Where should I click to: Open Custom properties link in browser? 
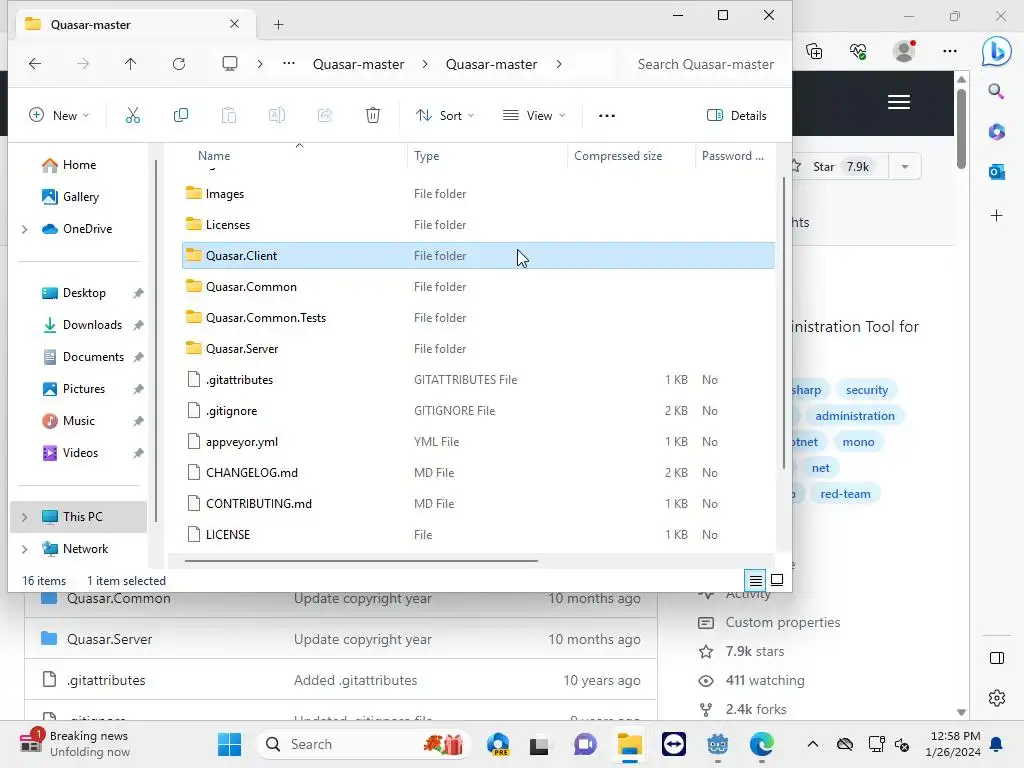click(782, 622)
